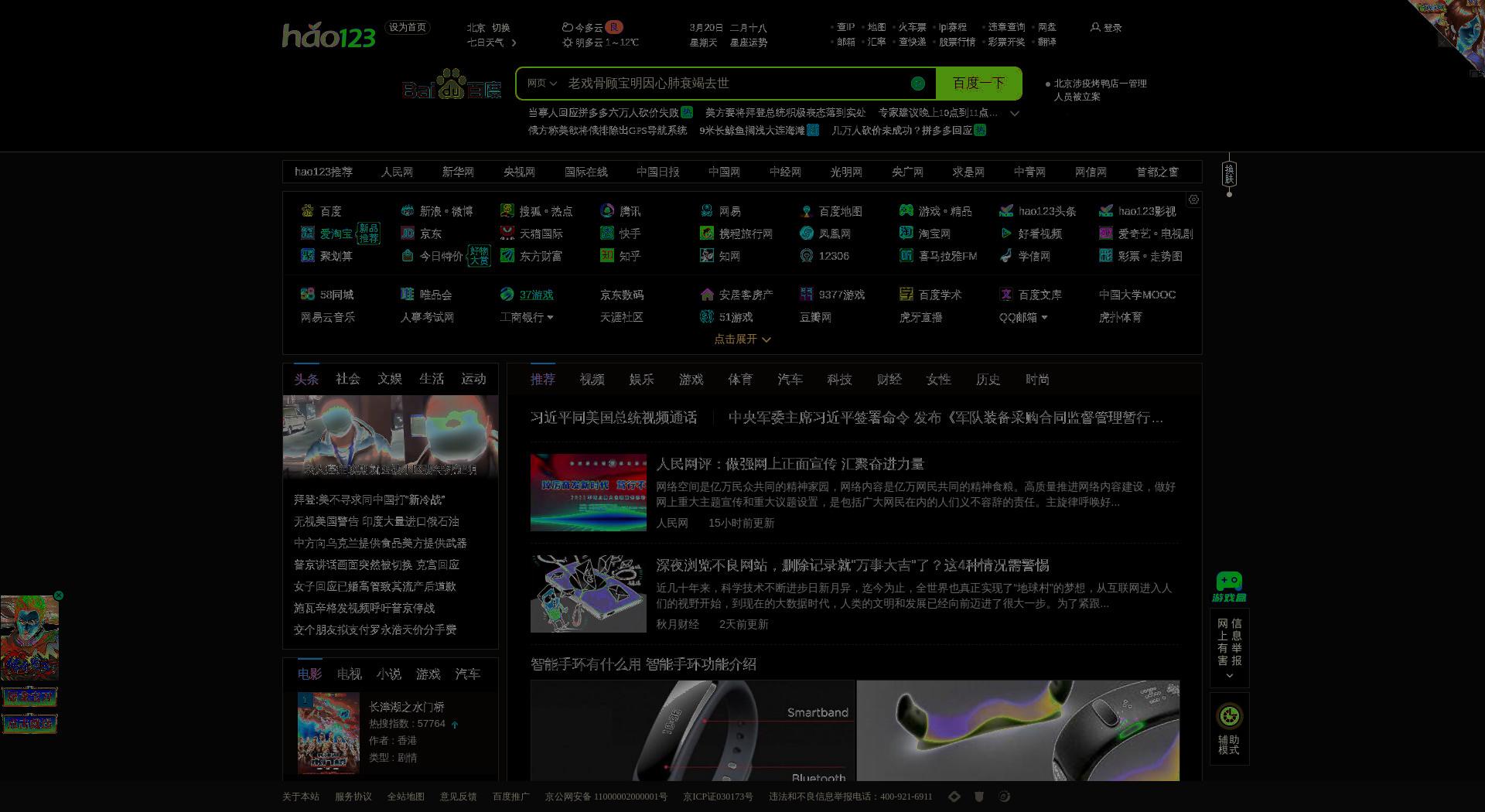Open 京东 JD icon link

tap(408, 233)
